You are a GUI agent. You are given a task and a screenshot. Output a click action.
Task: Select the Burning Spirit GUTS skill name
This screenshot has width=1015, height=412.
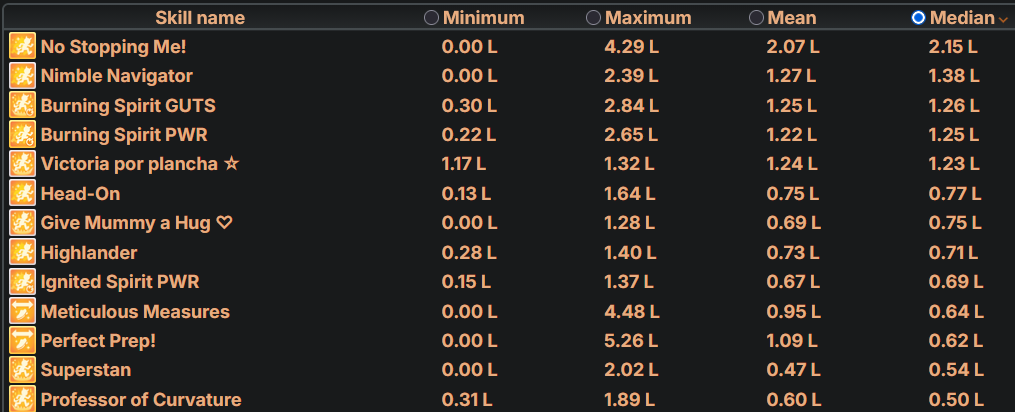pyautogui.click(x=128, y=106)
